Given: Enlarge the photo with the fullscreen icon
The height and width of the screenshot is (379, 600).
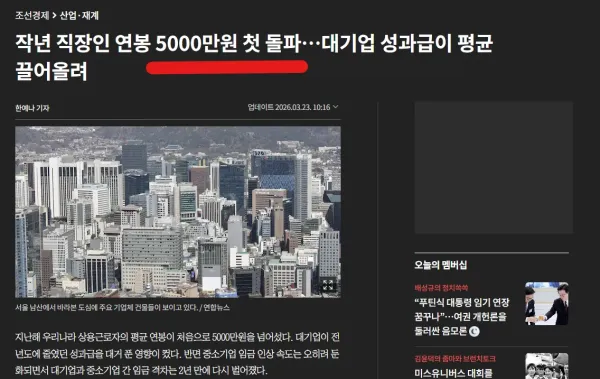Looking at the screenshot, I should (x=328, y=285).
